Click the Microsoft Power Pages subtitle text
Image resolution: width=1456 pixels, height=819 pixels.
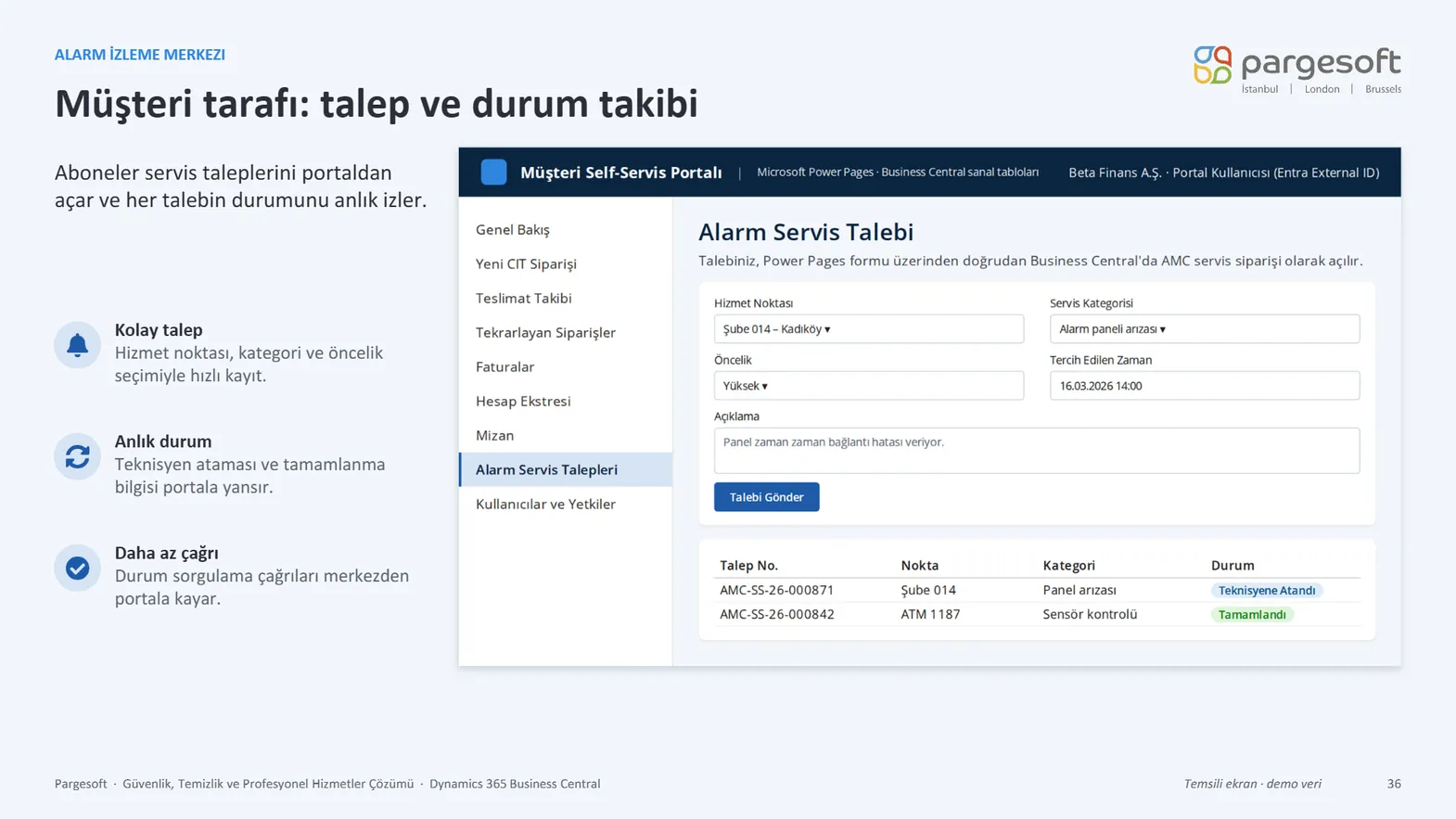(x=898, y=173)
